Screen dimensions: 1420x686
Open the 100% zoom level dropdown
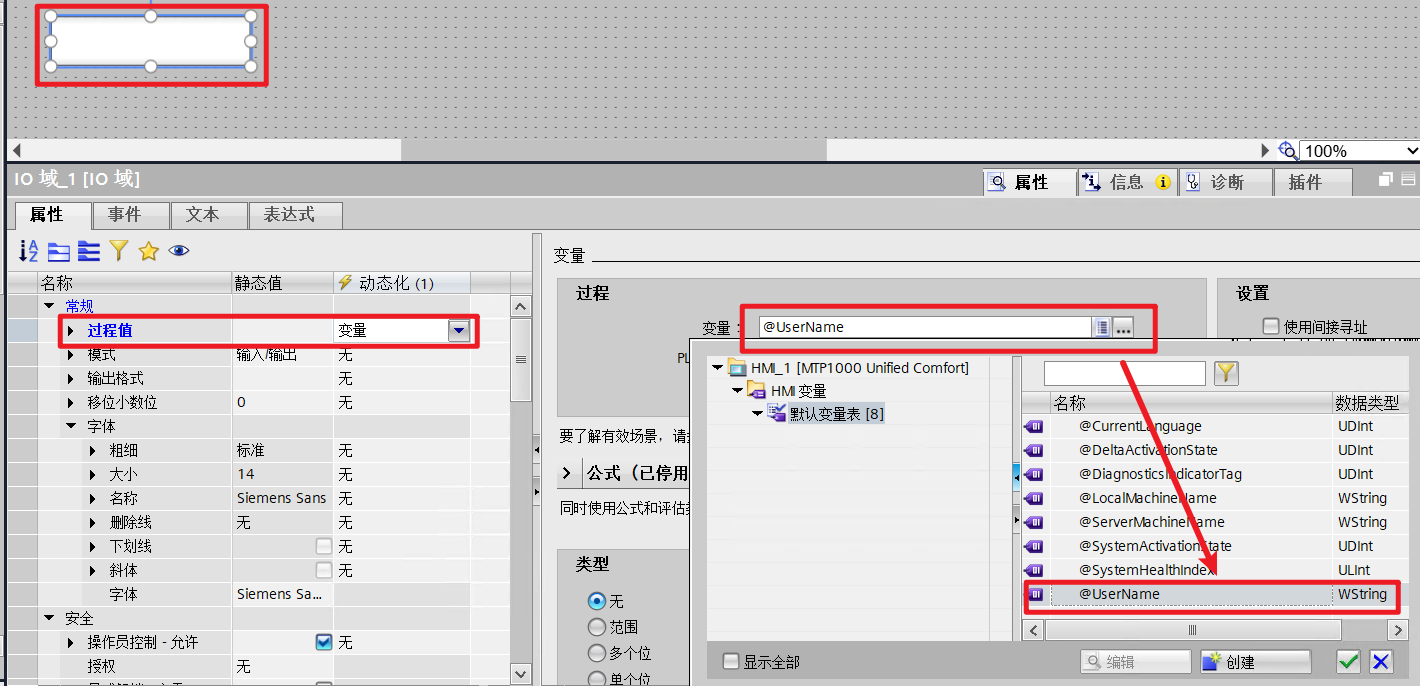(x=1411, y=151)
